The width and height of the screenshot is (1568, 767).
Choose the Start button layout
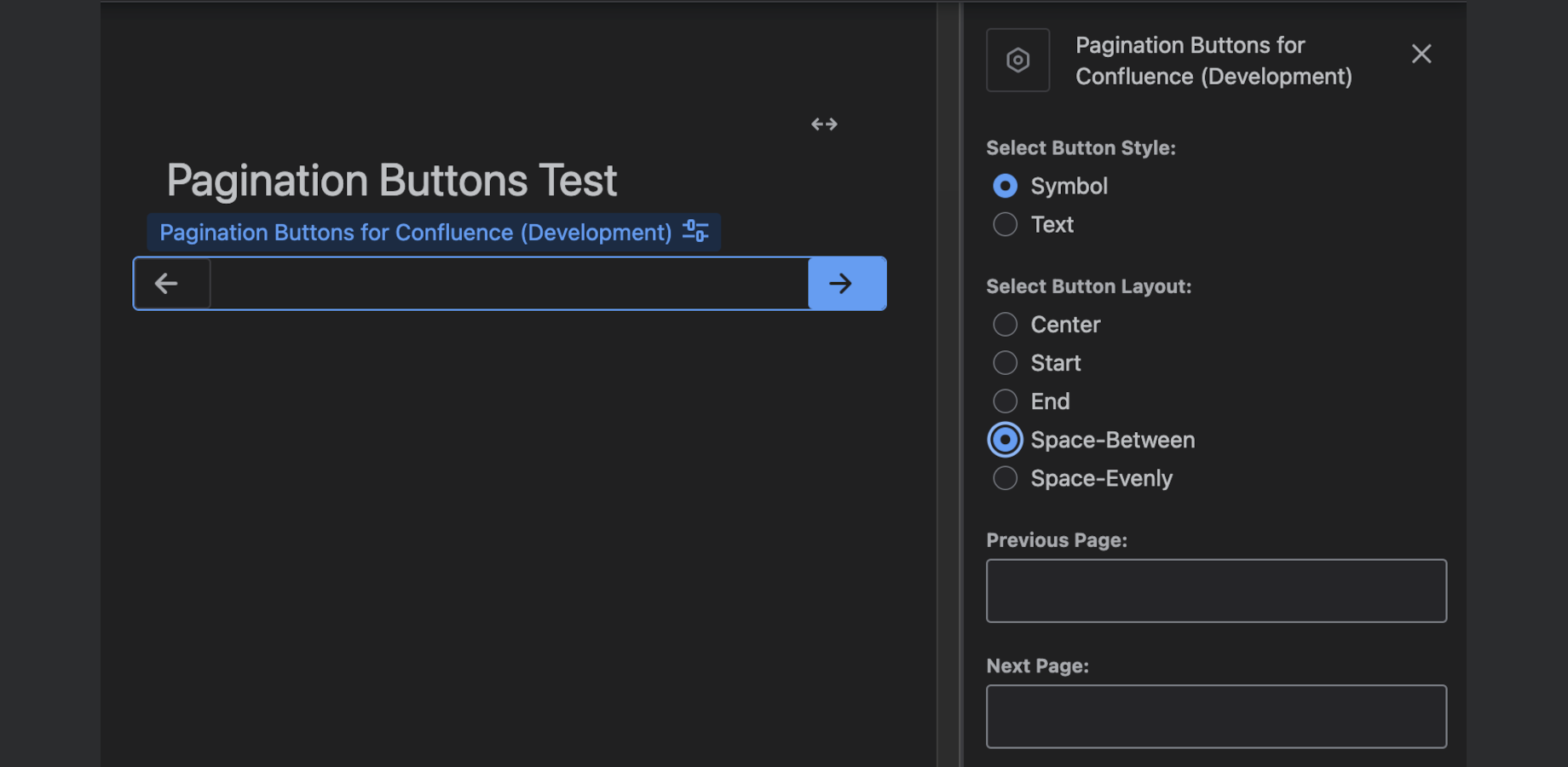(1006, 363)
